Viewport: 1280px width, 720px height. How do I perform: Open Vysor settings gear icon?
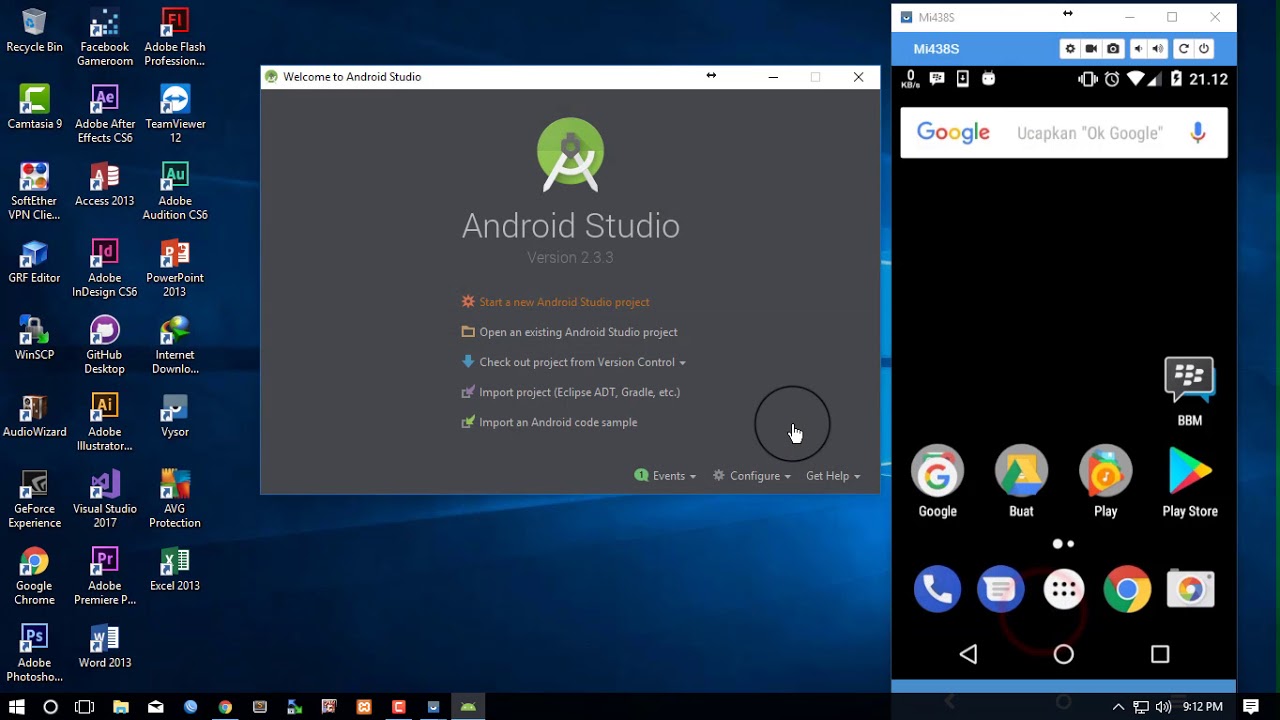[1070, 49]
